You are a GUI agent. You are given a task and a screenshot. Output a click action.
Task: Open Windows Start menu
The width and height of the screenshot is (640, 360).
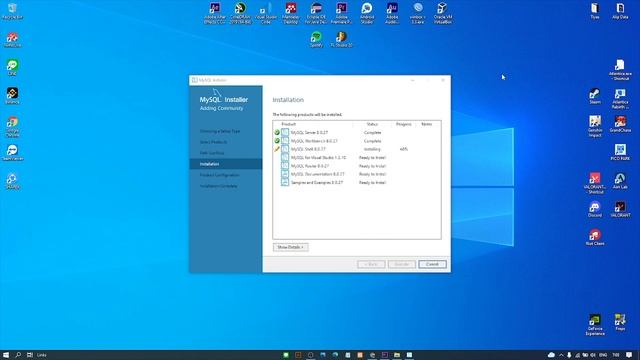(6, 355)
